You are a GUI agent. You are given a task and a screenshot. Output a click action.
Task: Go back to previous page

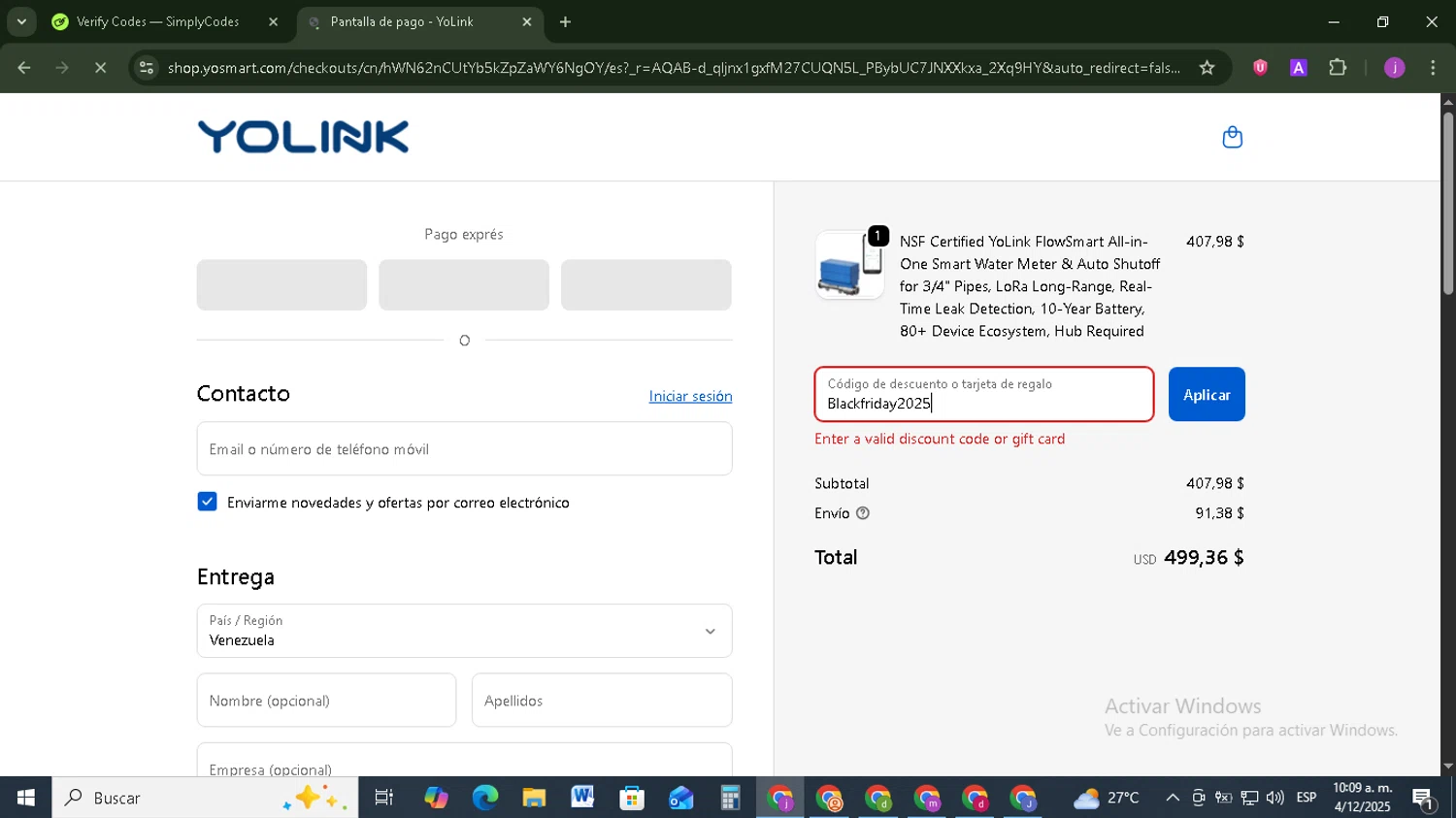[x=24, y=68]
